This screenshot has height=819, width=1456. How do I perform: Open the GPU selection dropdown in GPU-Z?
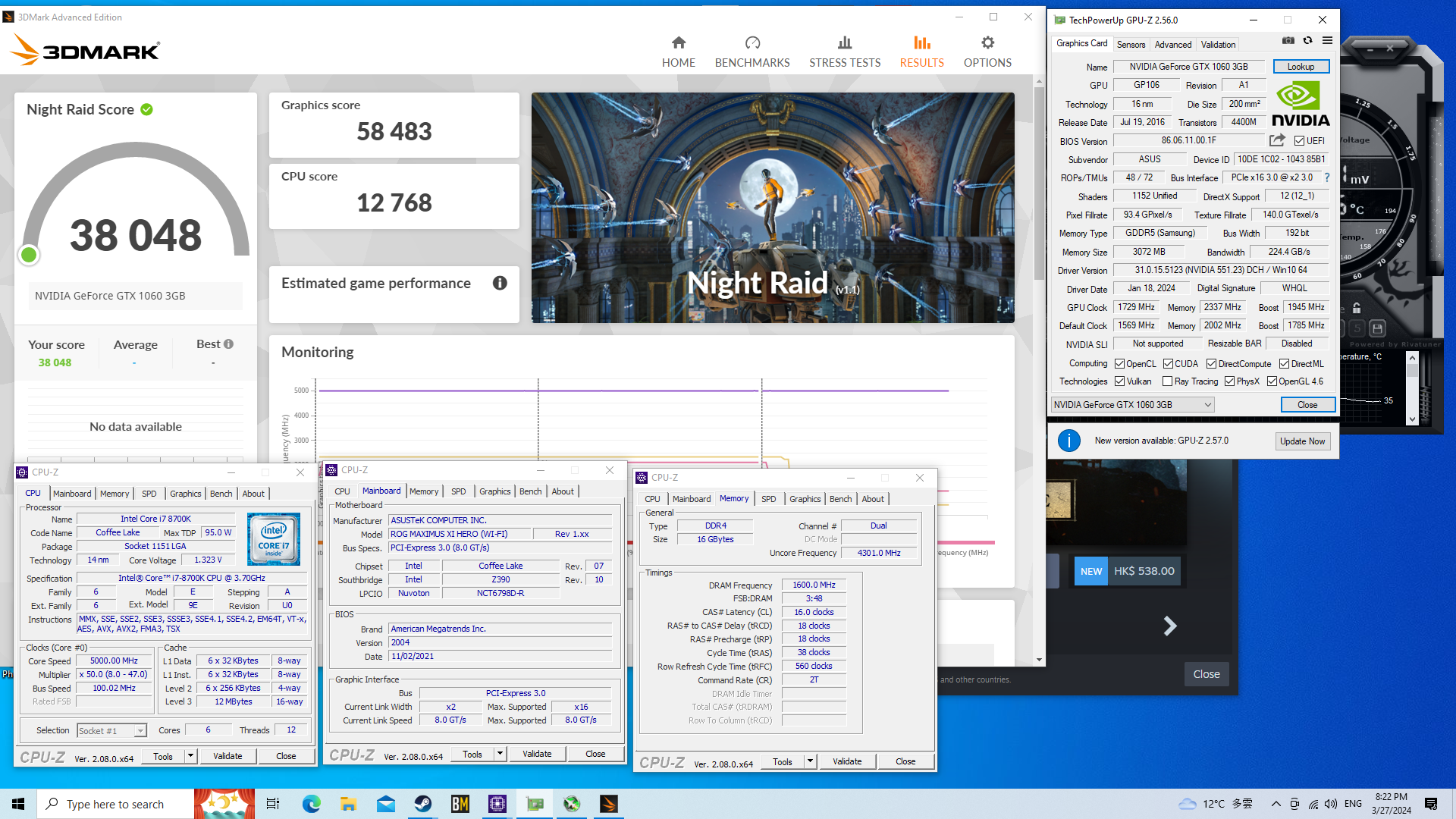[1133, 405]
